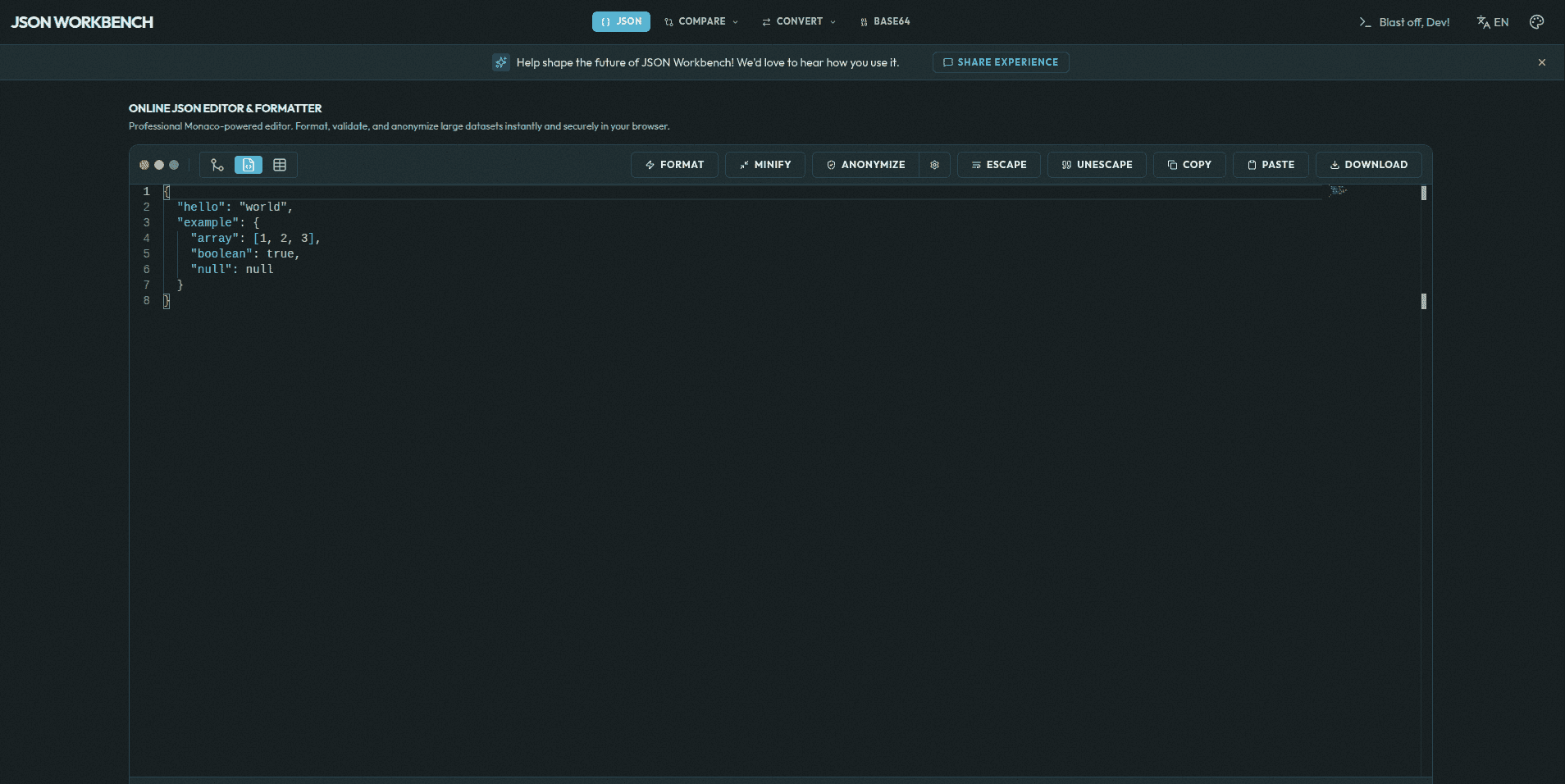Image resolution: width=1565 pixels, height=784 pixels.
Task: Anonymize the JSON data
Action: 865,165
